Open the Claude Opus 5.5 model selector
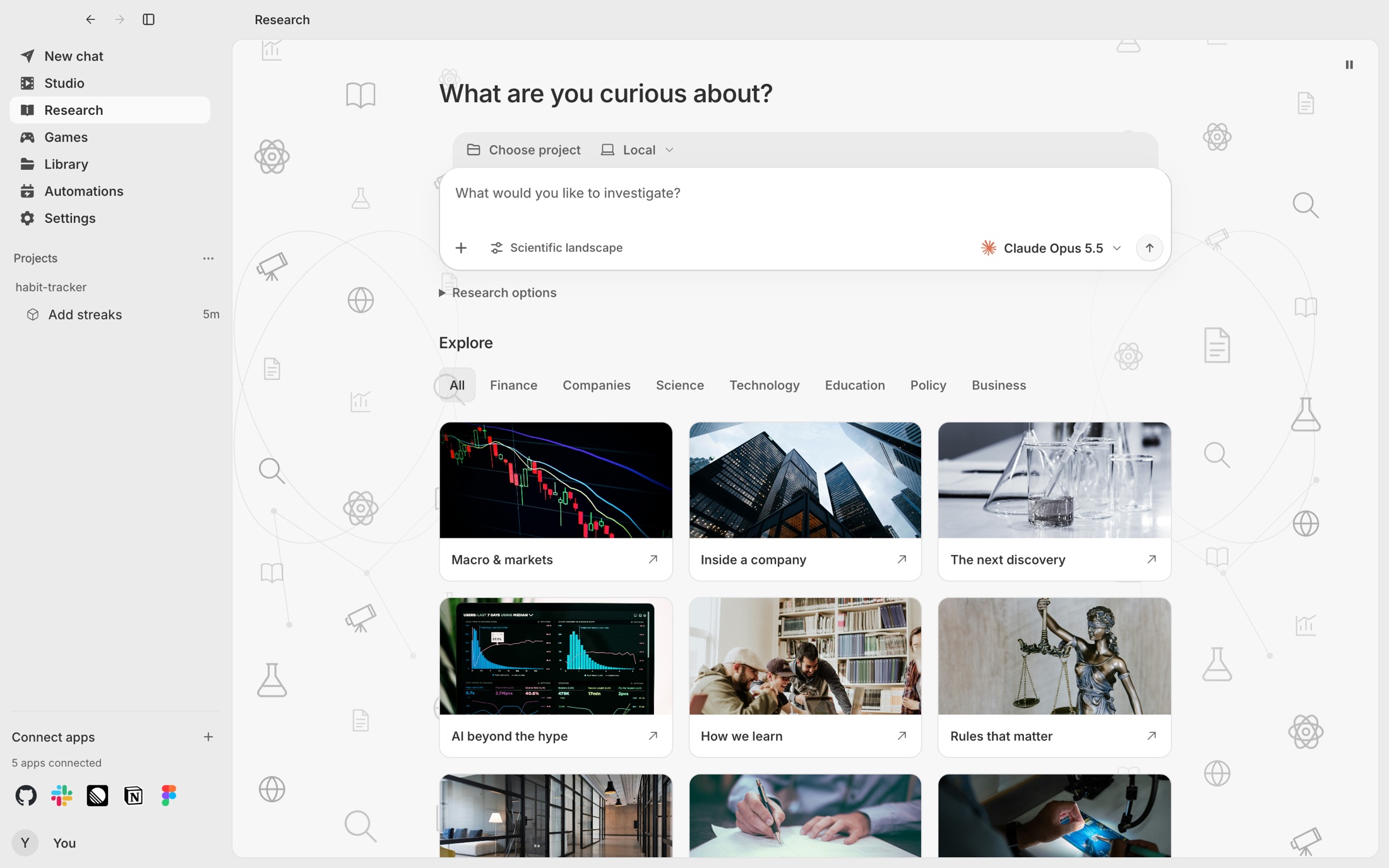1389x868 pixels. click(x=1051, y=248)
